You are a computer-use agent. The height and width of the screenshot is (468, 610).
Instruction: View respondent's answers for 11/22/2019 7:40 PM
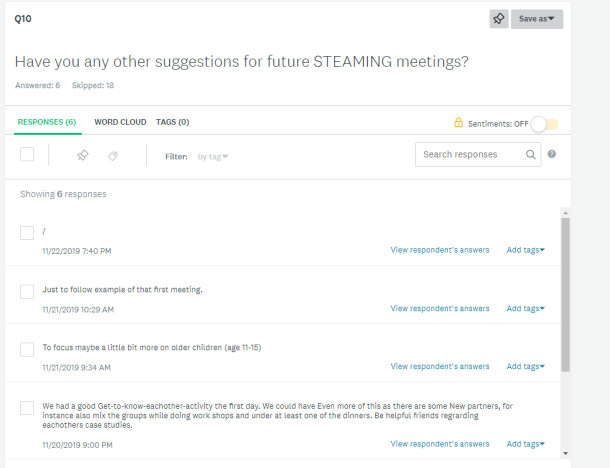(440, 250)
